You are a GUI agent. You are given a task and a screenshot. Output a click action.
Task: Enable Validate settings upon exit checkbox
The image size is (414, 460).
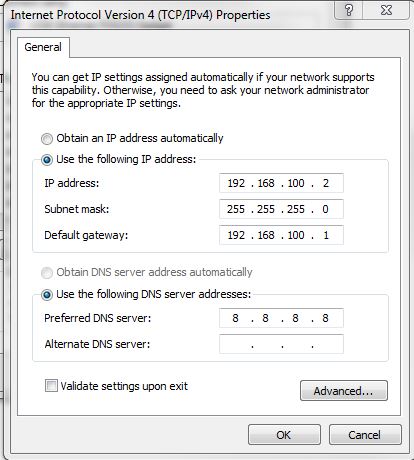(x=51, y=386)
